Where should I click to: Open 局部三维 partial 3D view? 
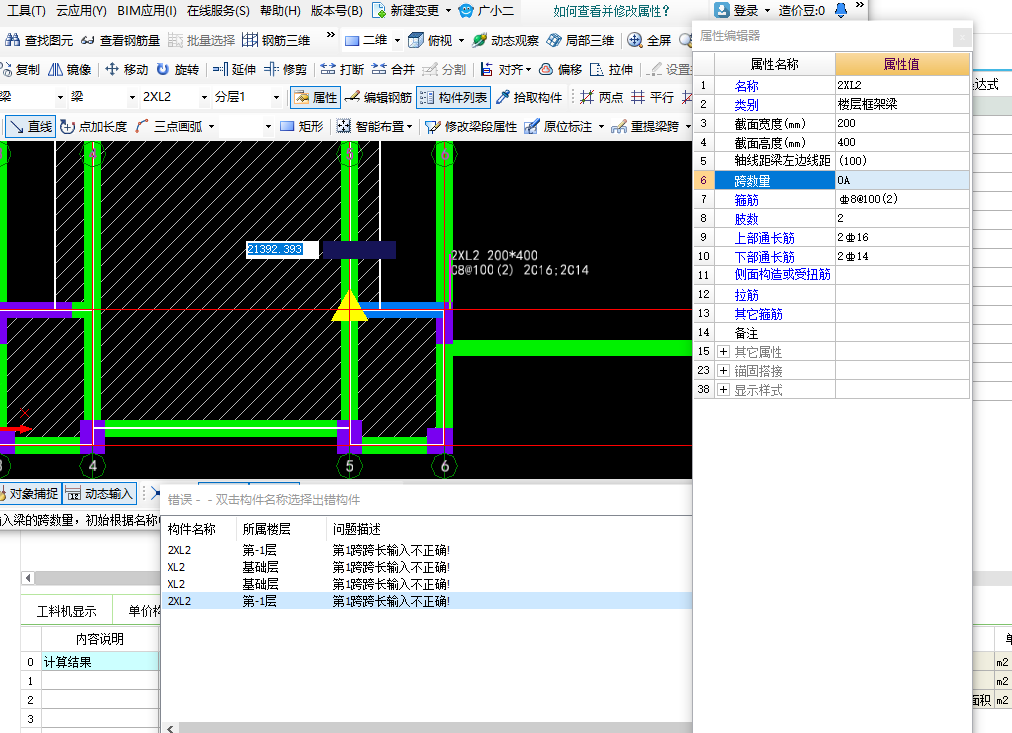point(580,40)
